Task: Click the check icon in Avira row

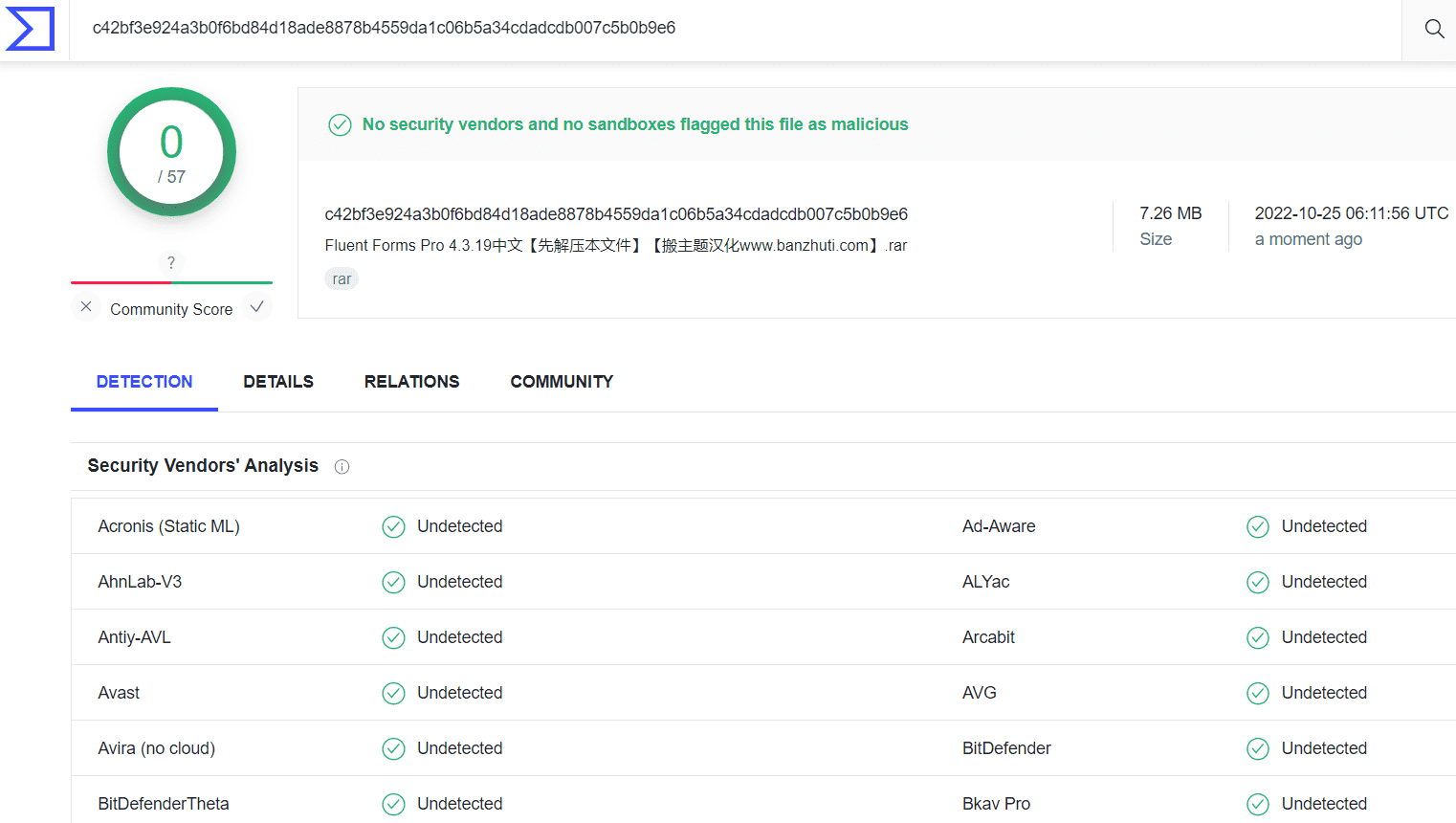Action: pos(393,749)
